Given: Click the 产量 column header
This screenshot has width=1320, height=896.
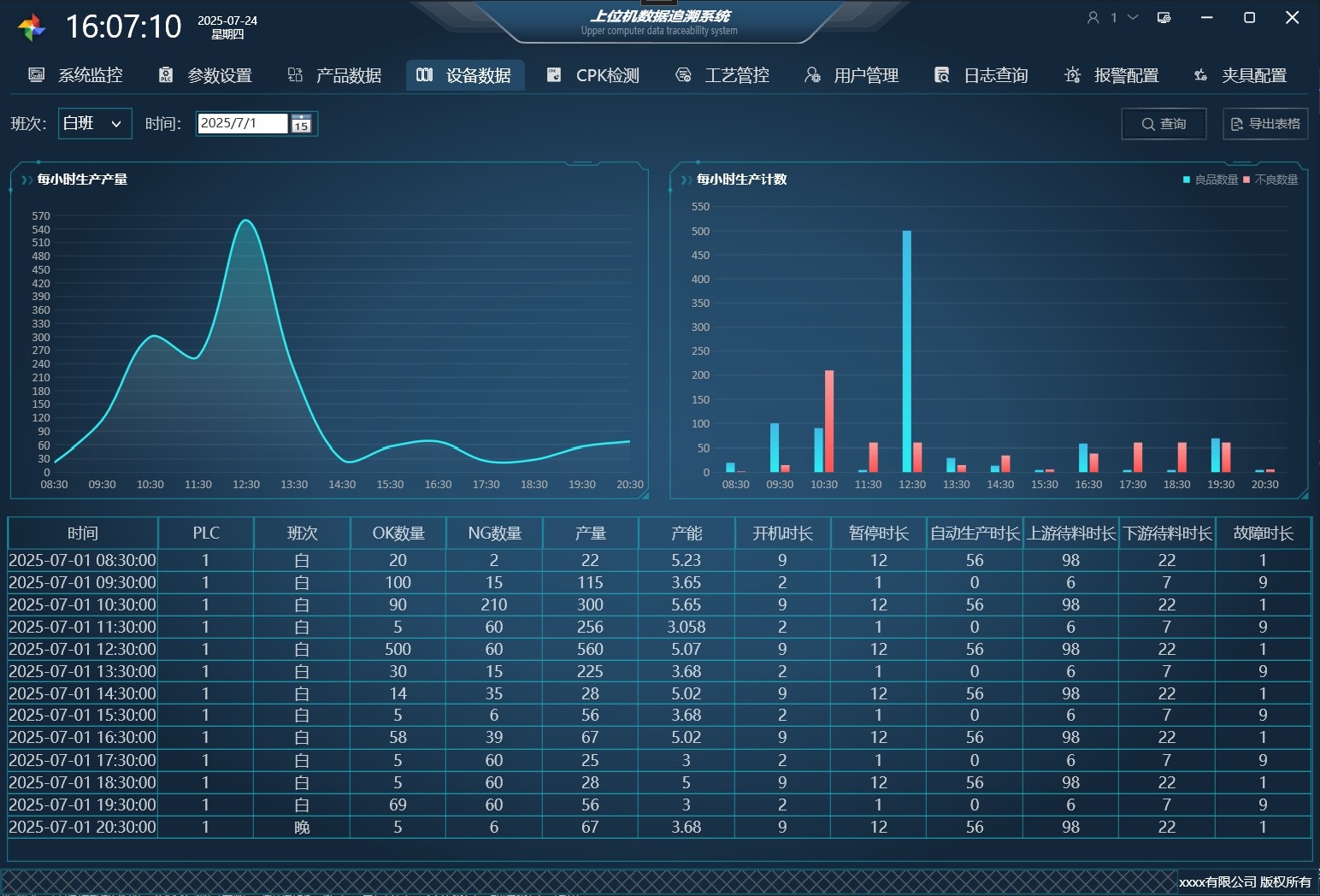Looking at the screenshot, I should pyautogui.click(x=590, y=533).
